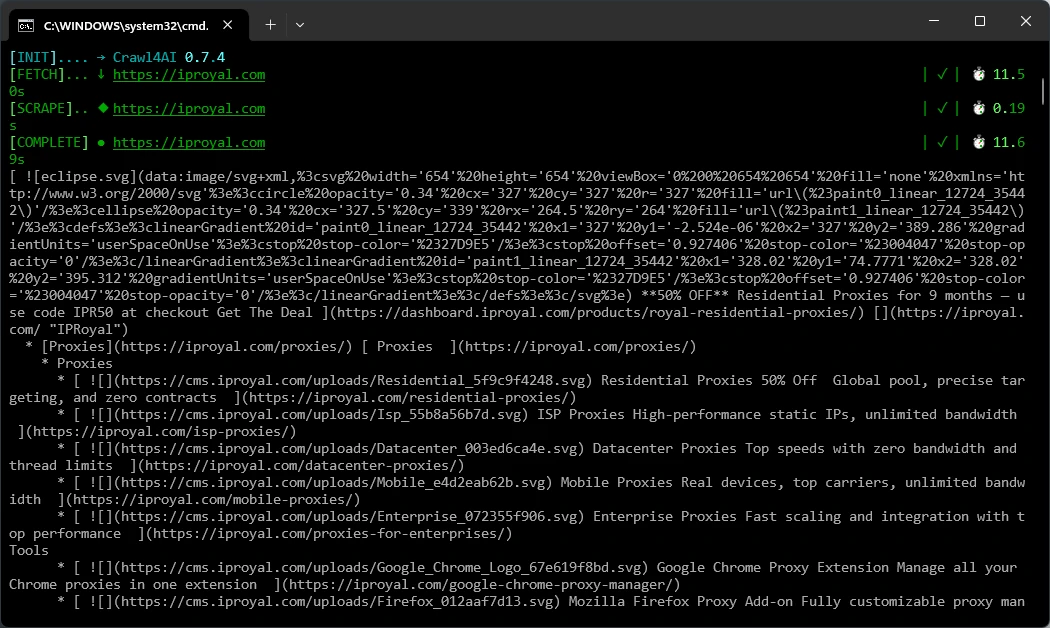Click the stopwatch icon beside 0.19
Screen dimensions: 1050x628
click(978, 108)
